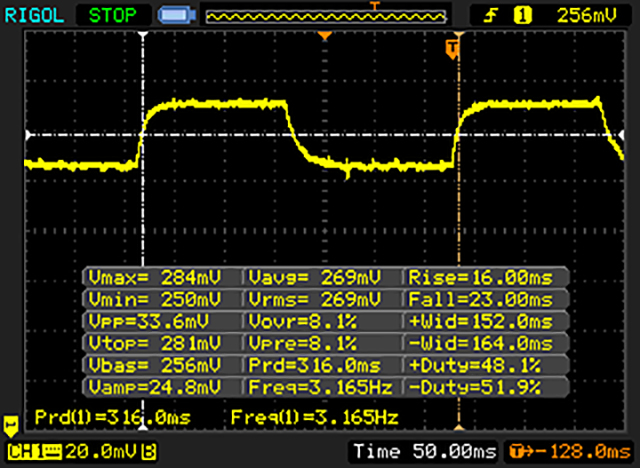The width and height of the screenshot is (640, 468).
Task: Click the Vavg= 269mV measurement
Action: tap(314, 278)
